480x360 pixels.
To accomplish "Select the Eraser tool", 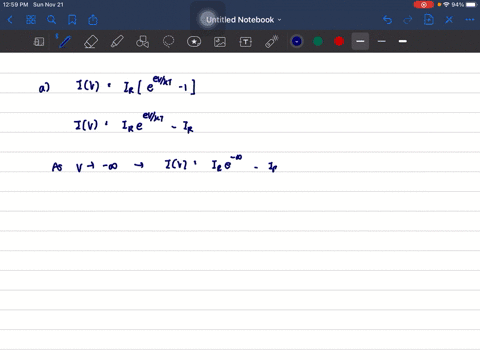I will coord(91,42).
